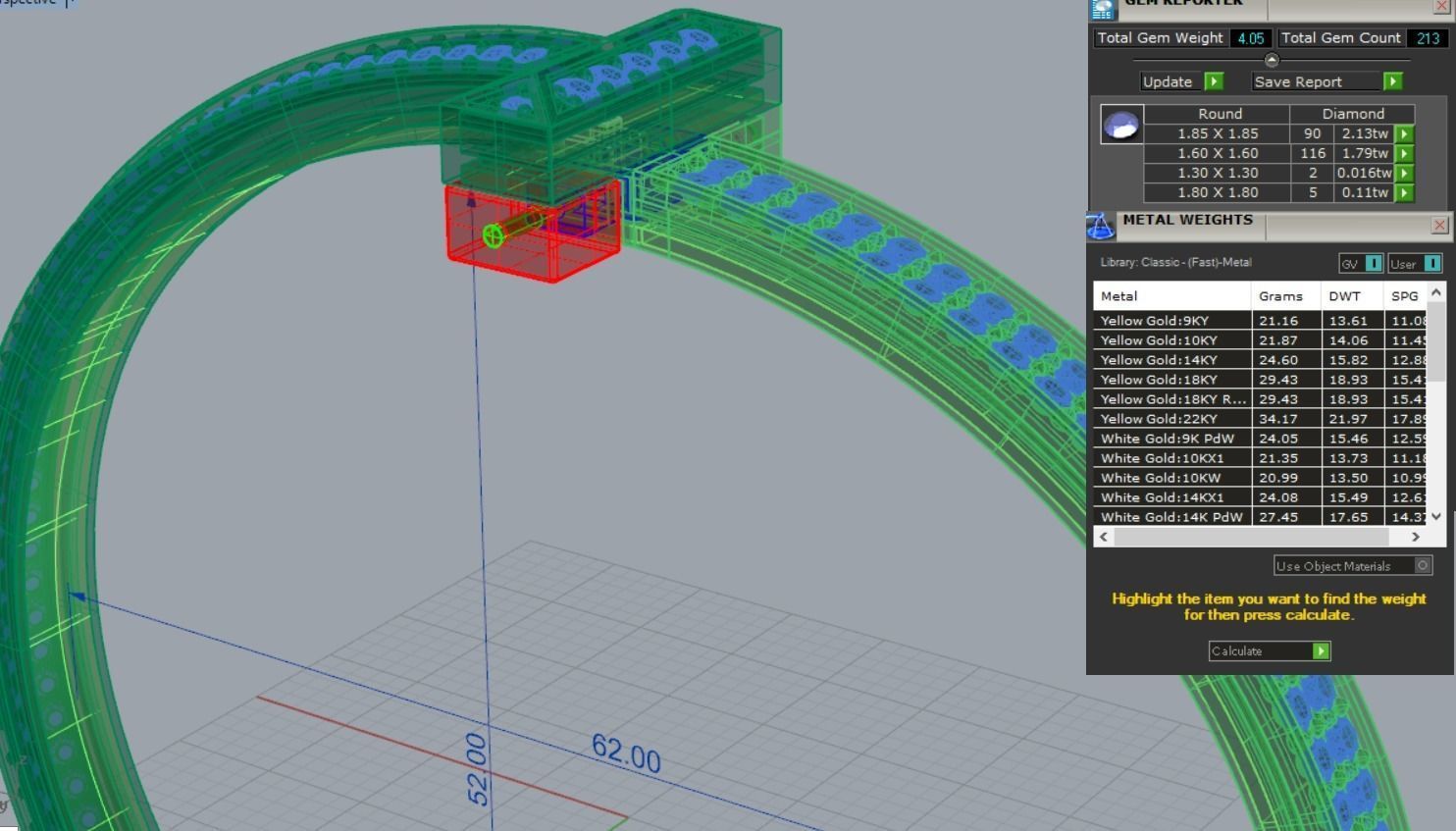Close the Gem Reporter panel
Screen dimensions: 1456x831
[1440, 7]
